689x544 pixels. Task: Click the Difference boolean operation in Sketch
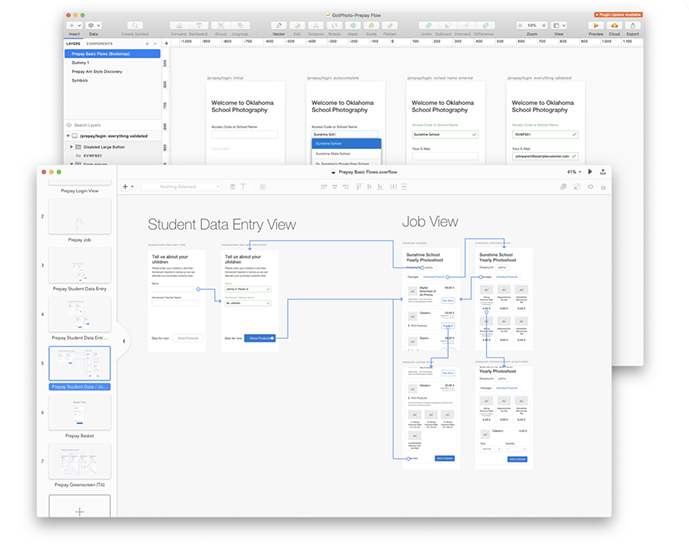point(485,25)
